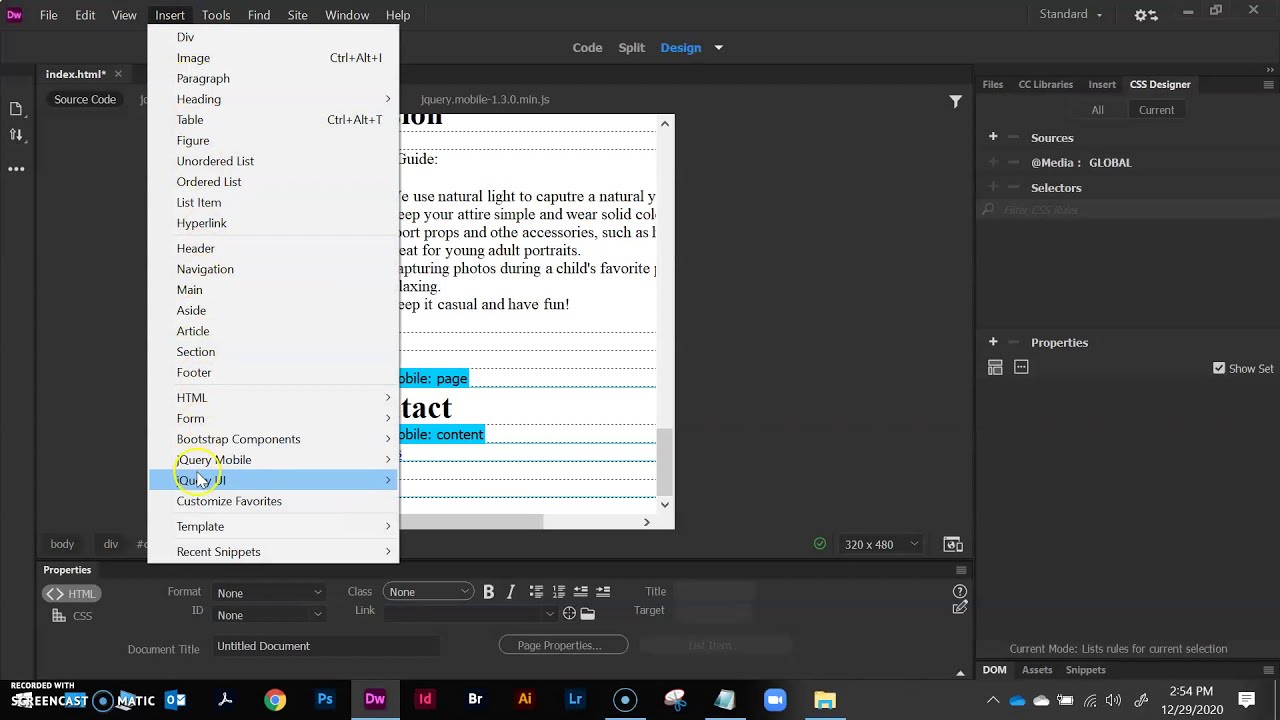This screenshot has height=720, width=1280.
Task: Open the Zoom app in the taskbar
Action: pos(775,700)
